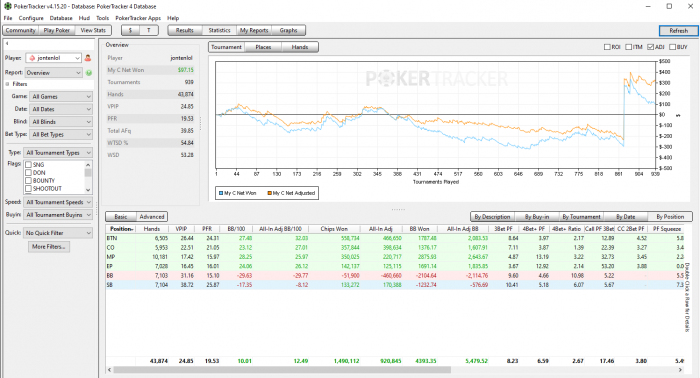Click the horizontal scrollbar right arrow

coord(680,370)
